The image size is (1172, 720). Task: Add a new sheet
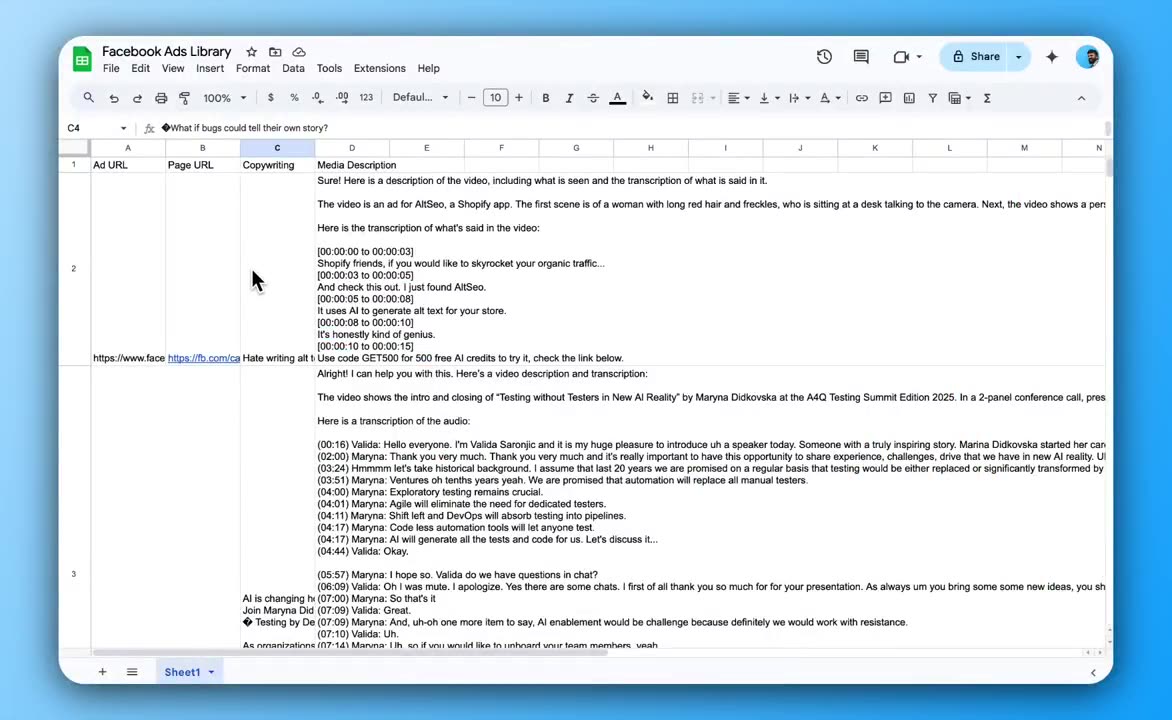102,672
